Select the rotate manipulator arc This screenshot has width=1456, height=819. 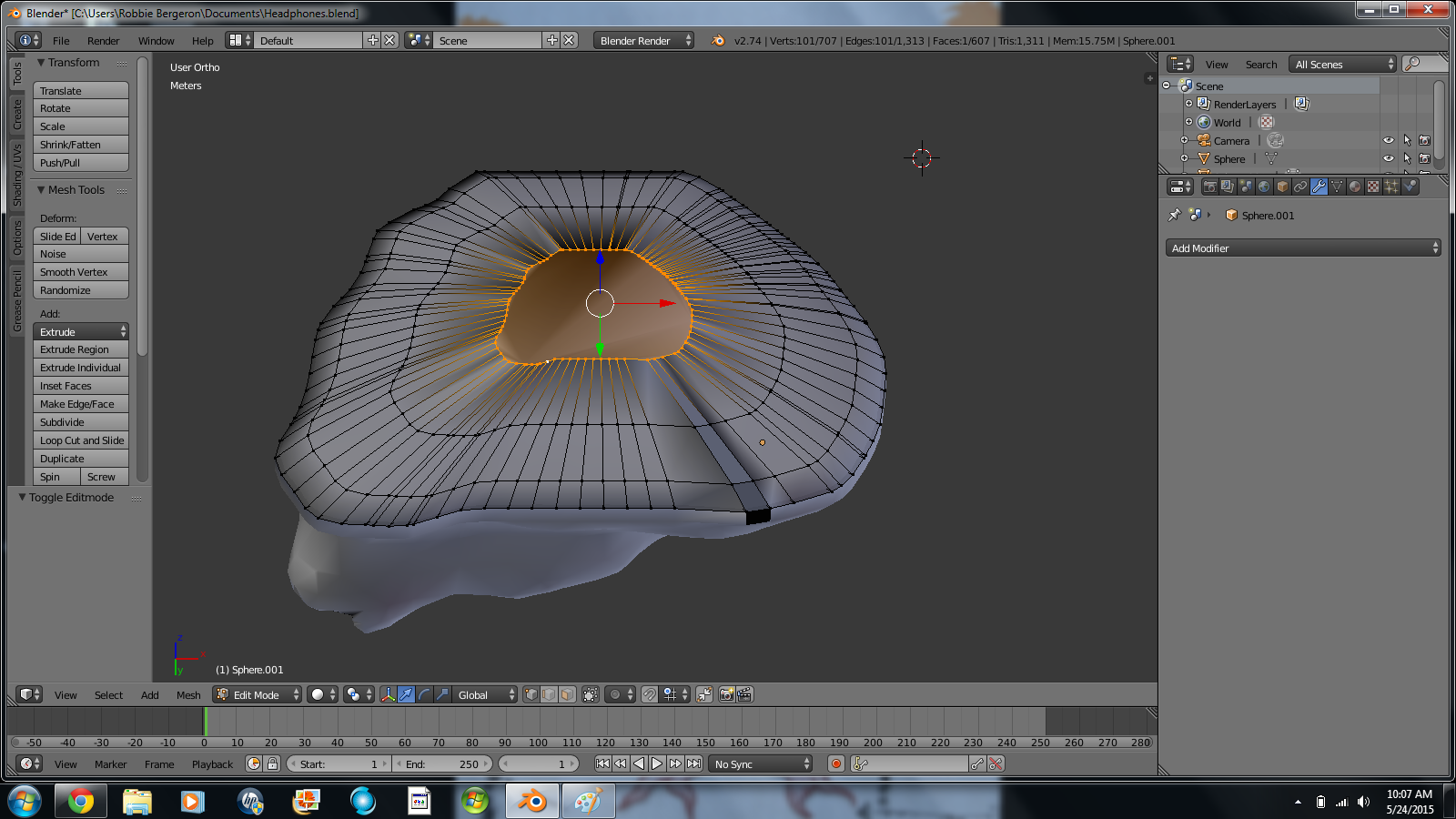(424, 694)
